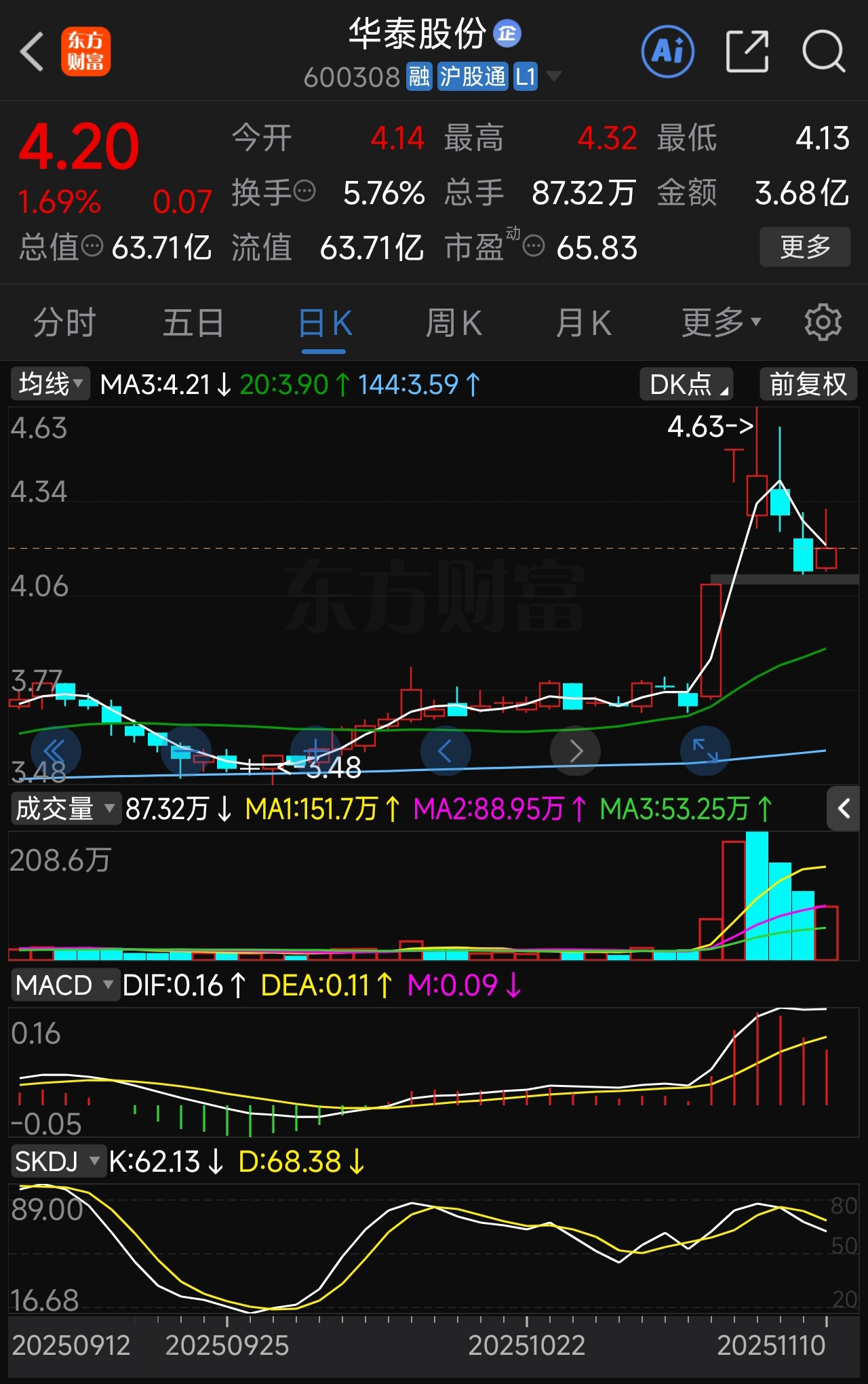Tap the 沪股通 badge

click(473, 77)
